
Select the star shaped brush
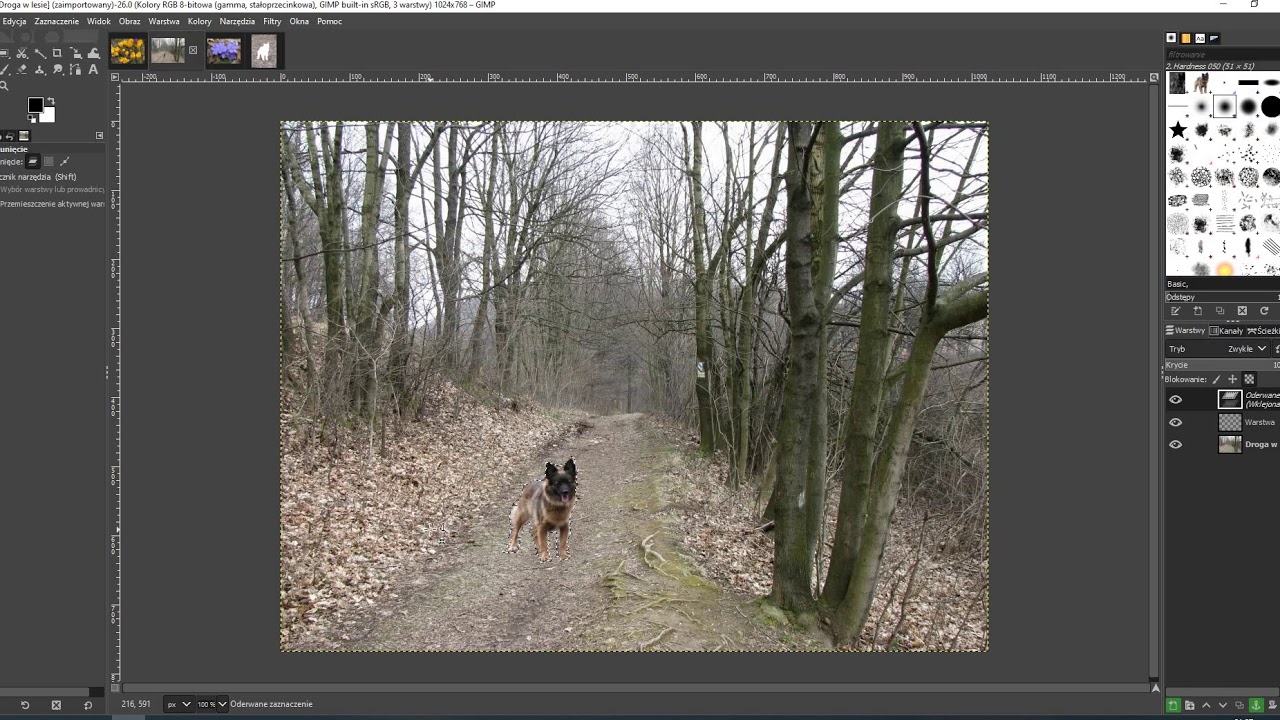click(x=1178, y=129)
